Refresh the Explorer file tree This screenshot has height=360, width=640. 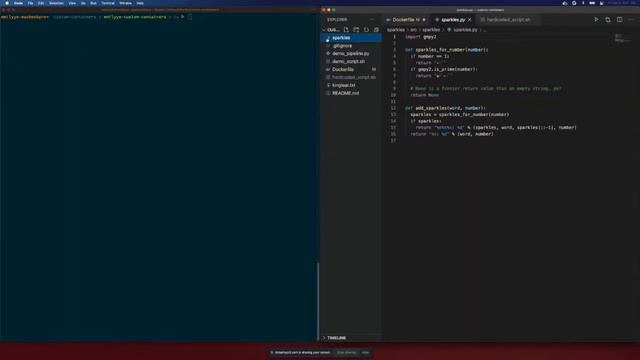coord(367,30)
